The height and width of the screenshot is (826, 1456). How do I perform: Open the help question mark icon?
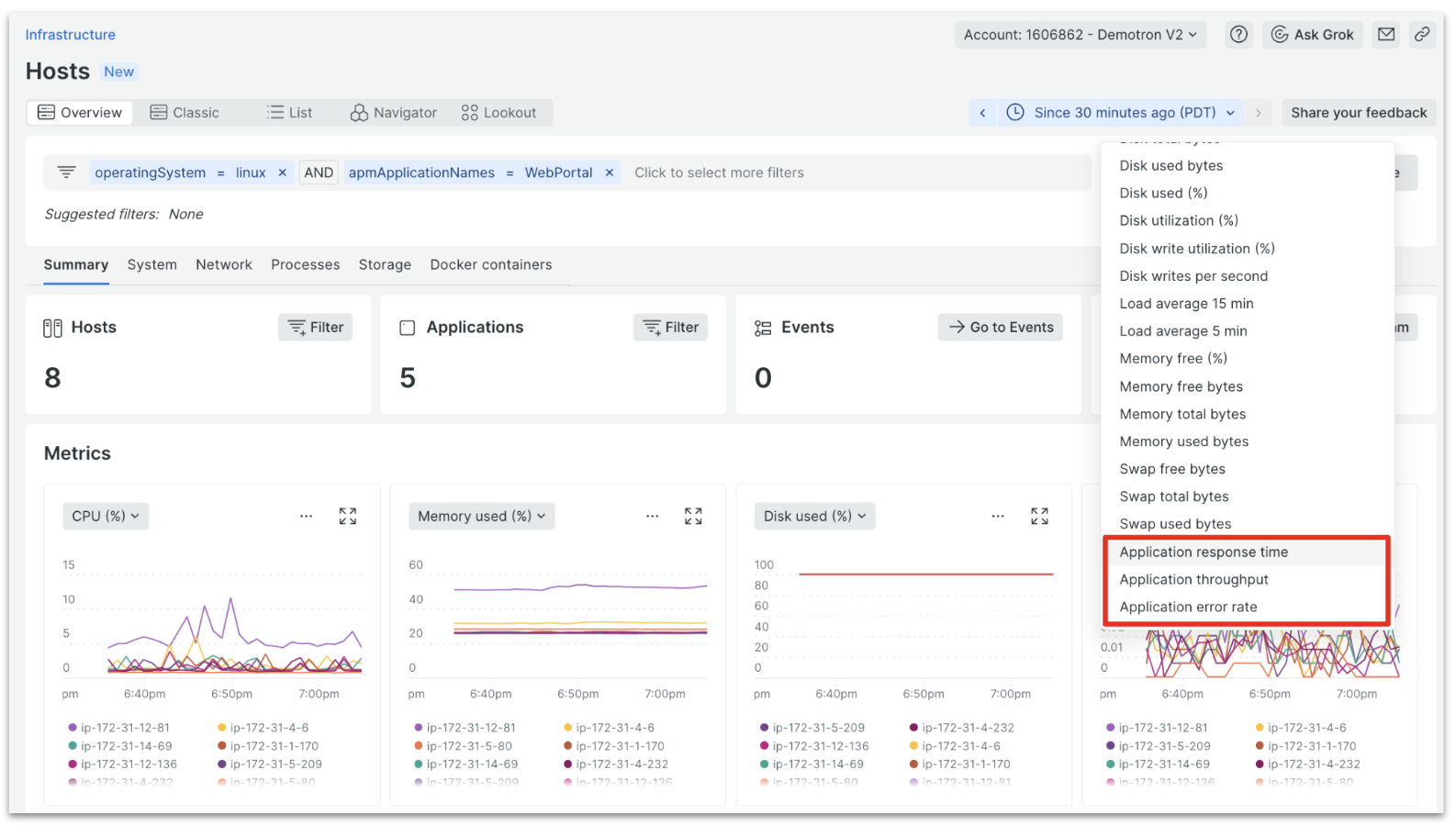click(x=1238, y=35)
